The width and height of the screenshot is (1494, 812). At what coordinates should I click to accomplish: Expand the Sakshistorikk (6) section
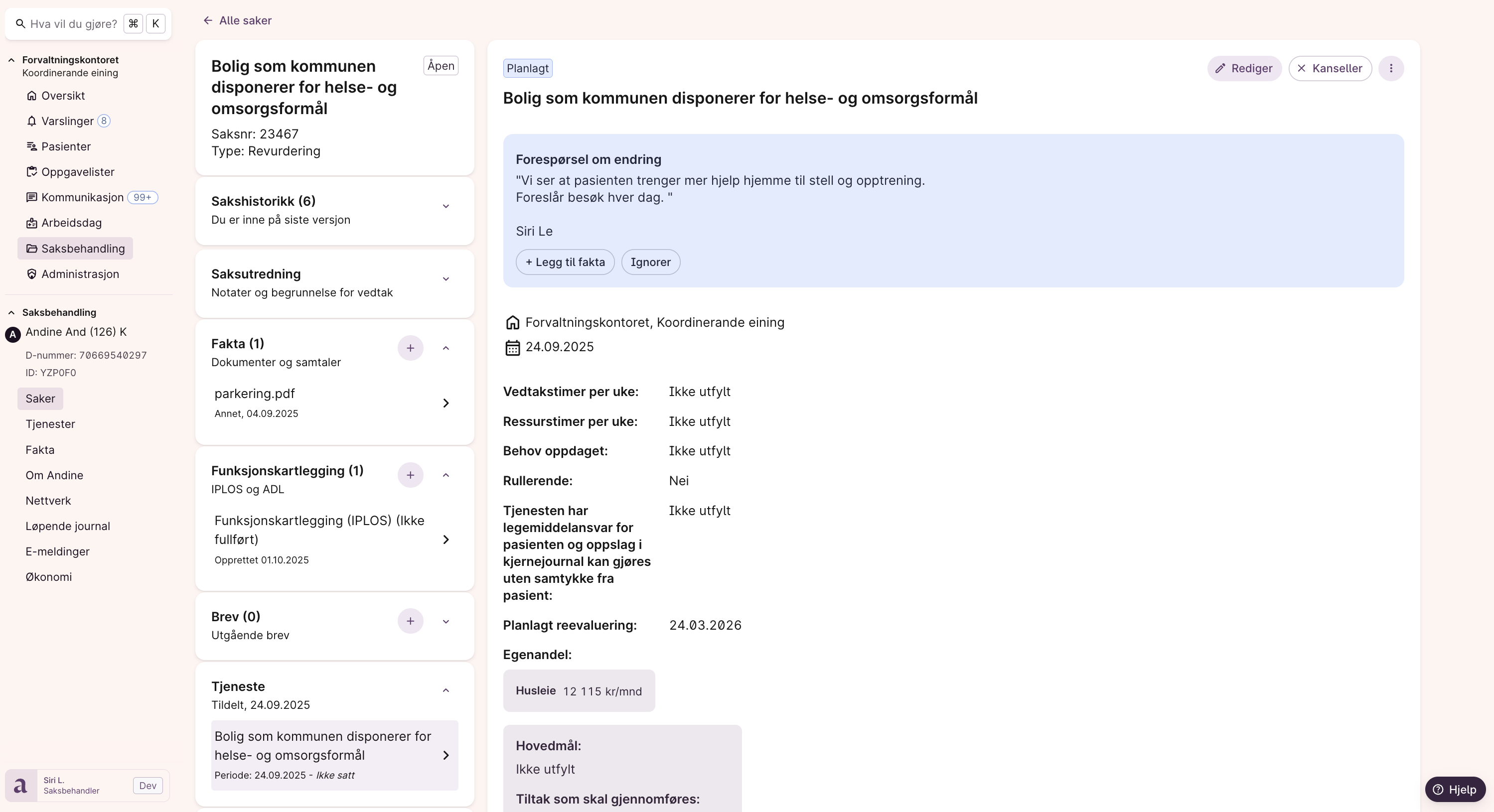coord(446,206)
